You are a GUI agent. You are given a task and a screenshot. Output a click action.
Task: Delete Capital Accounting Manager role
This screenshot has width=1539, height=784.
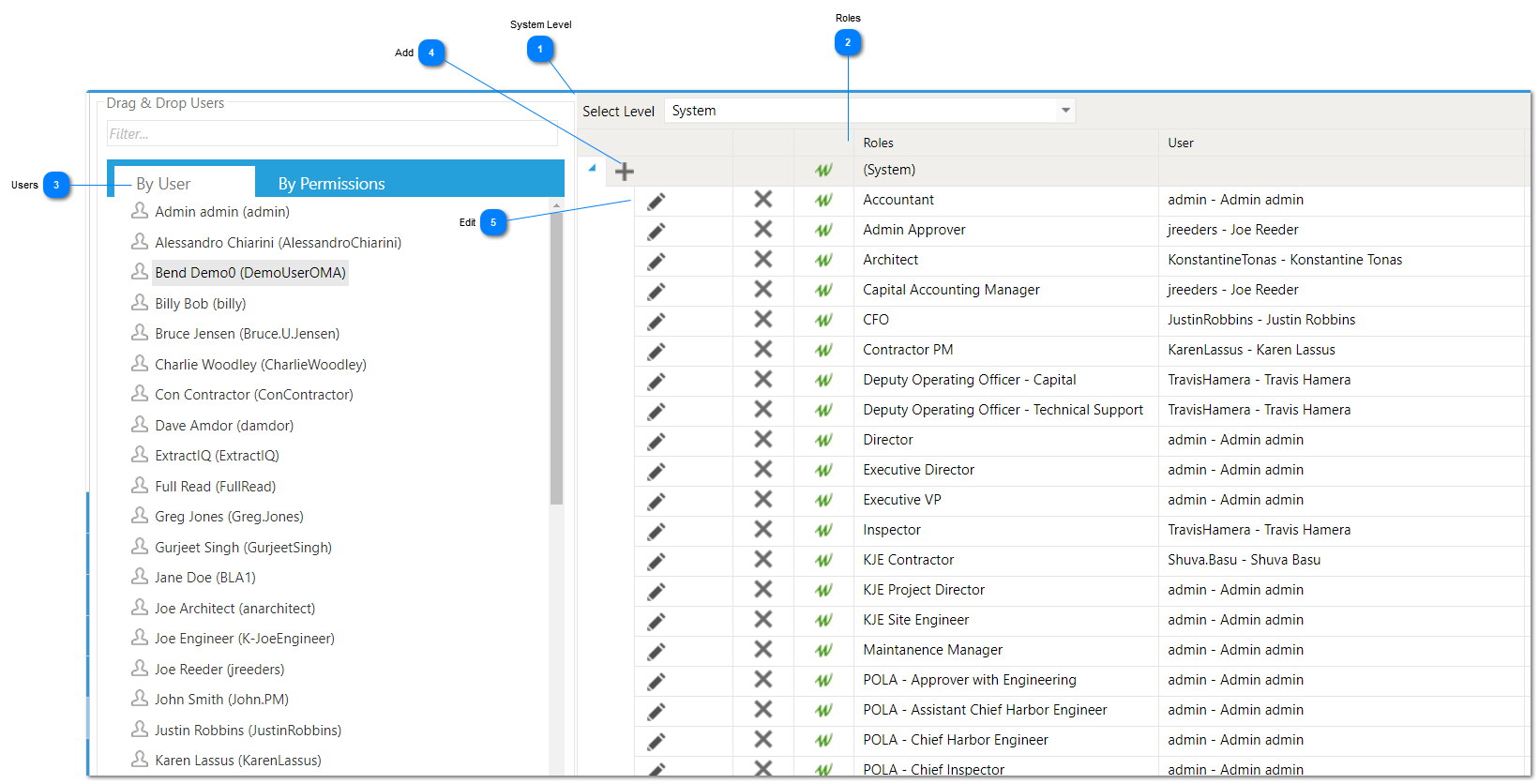[x=763, y=289]
